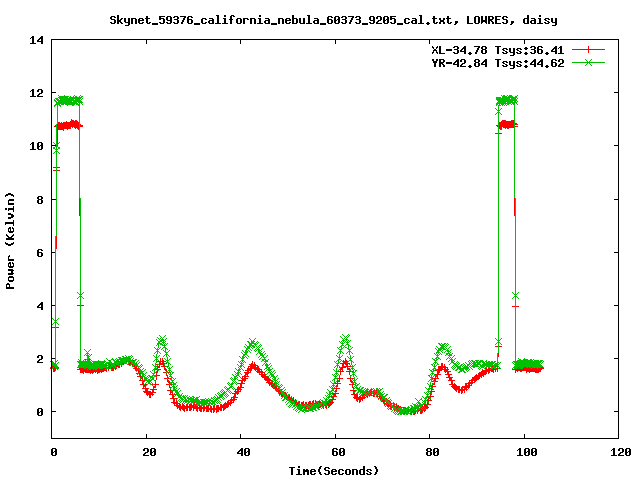Click the x-axis tick label 100

coord(527,452)
